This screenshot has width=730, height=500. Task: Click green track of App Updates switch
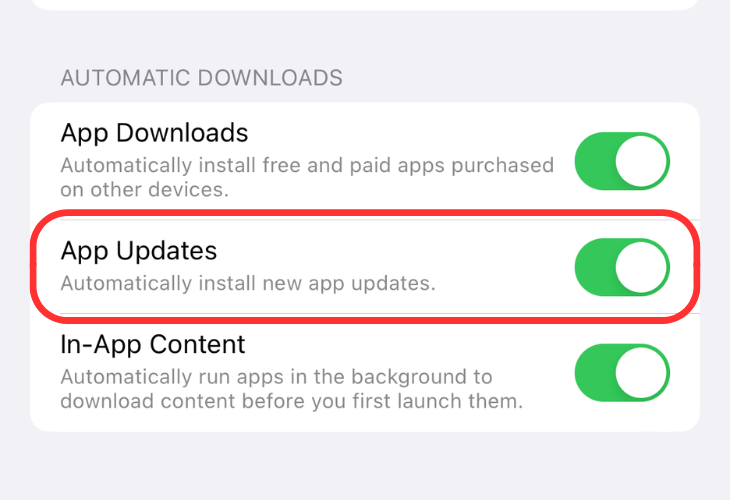[595, 267]
